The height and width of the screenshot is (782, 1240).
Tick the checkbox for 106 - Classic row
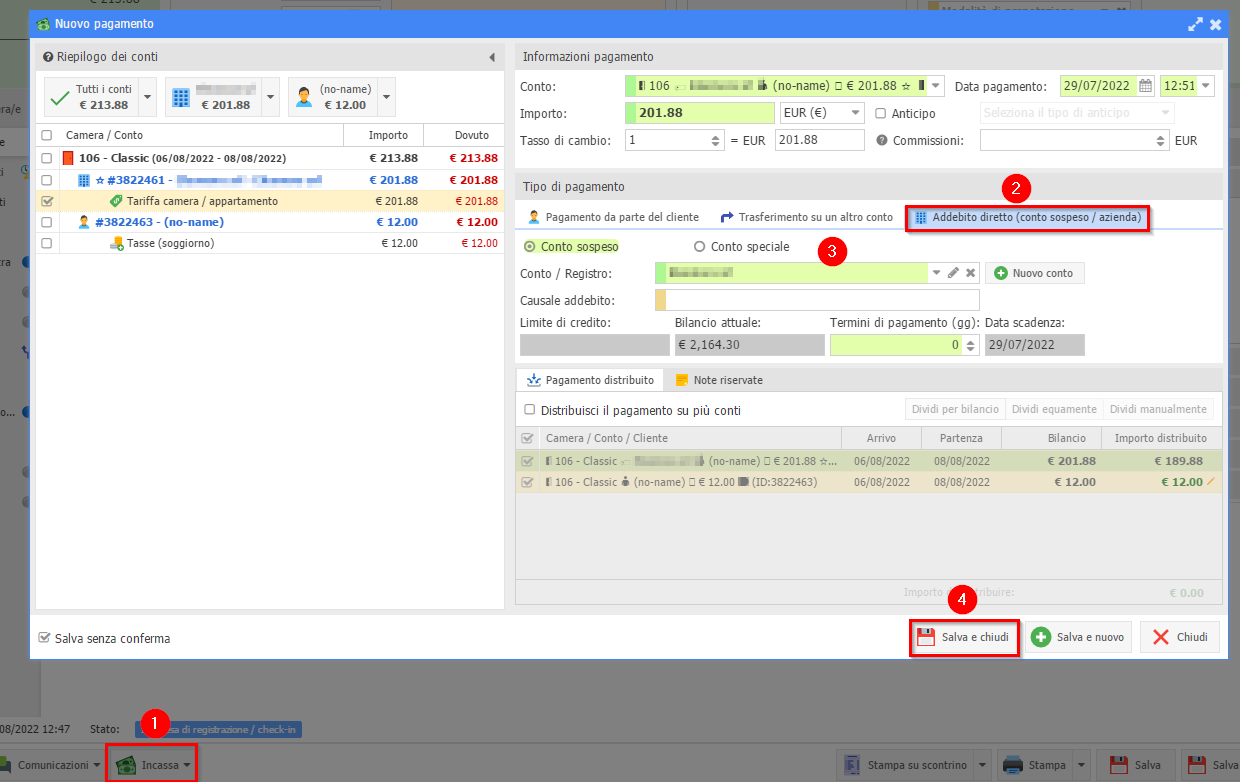point(47,158)
